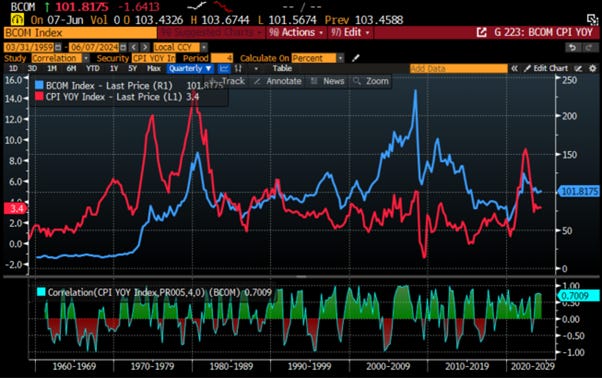The image size is (602, 378).
Task: Click the undo arrow icon
Action: [572, 48]
